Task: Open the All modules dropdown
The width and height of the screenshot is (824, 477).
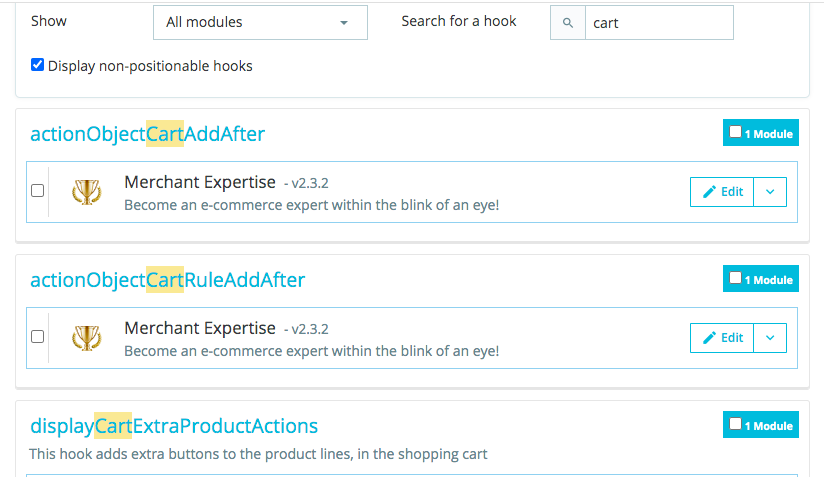Action: 260,22
